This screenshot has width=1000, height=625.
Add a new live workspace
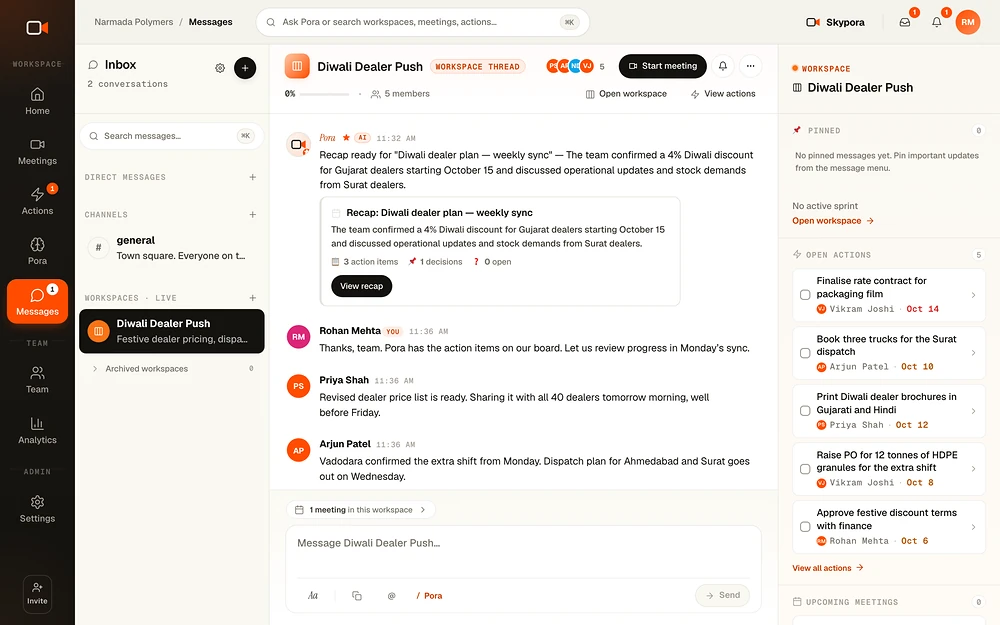[x=253, y=298]
